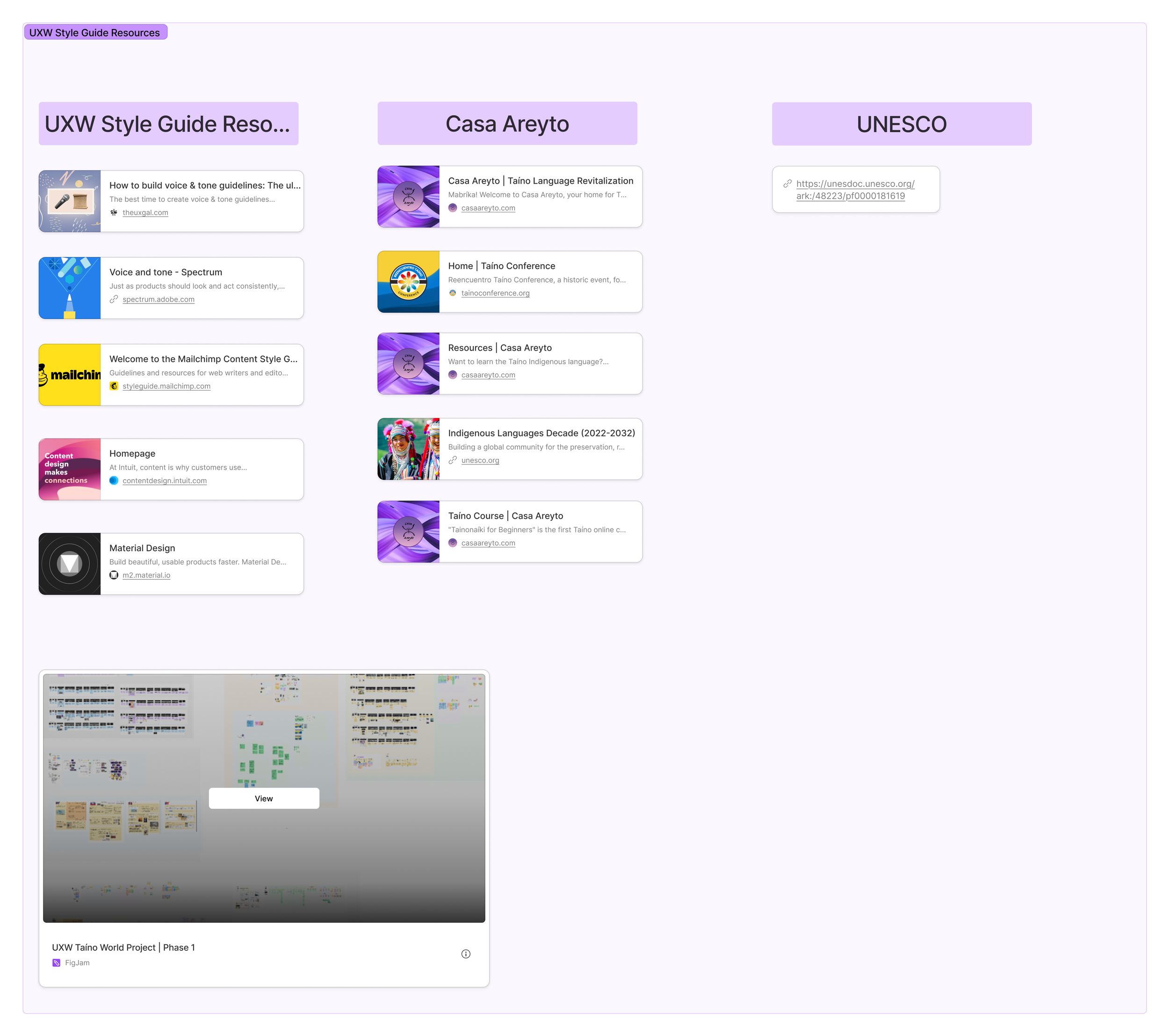This screenshot has height=1036, width=1169.
Task: Open the unesco.org link
Action: (480, 460)
